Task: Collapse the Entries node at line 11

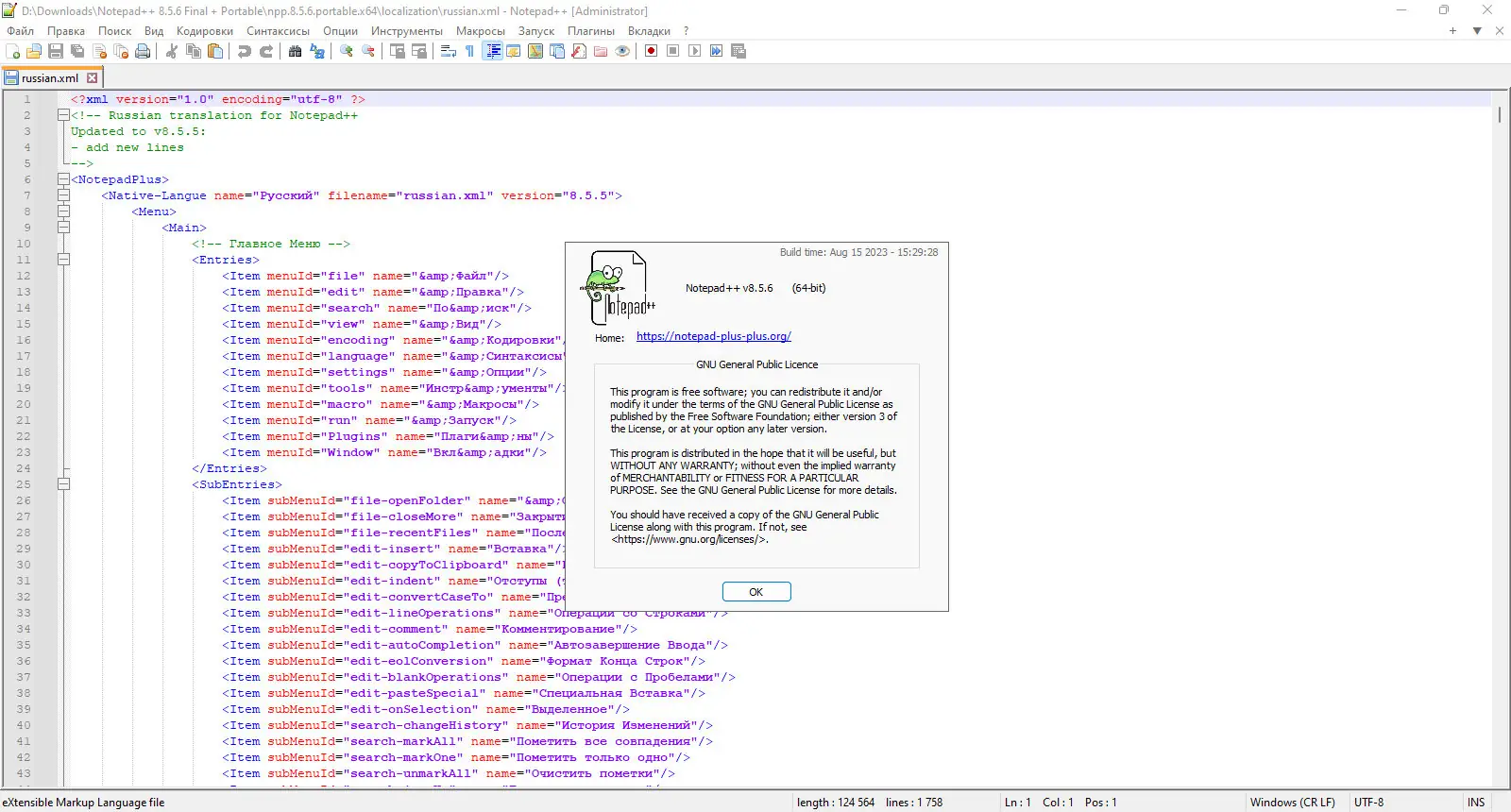Action: click(63, 260)
